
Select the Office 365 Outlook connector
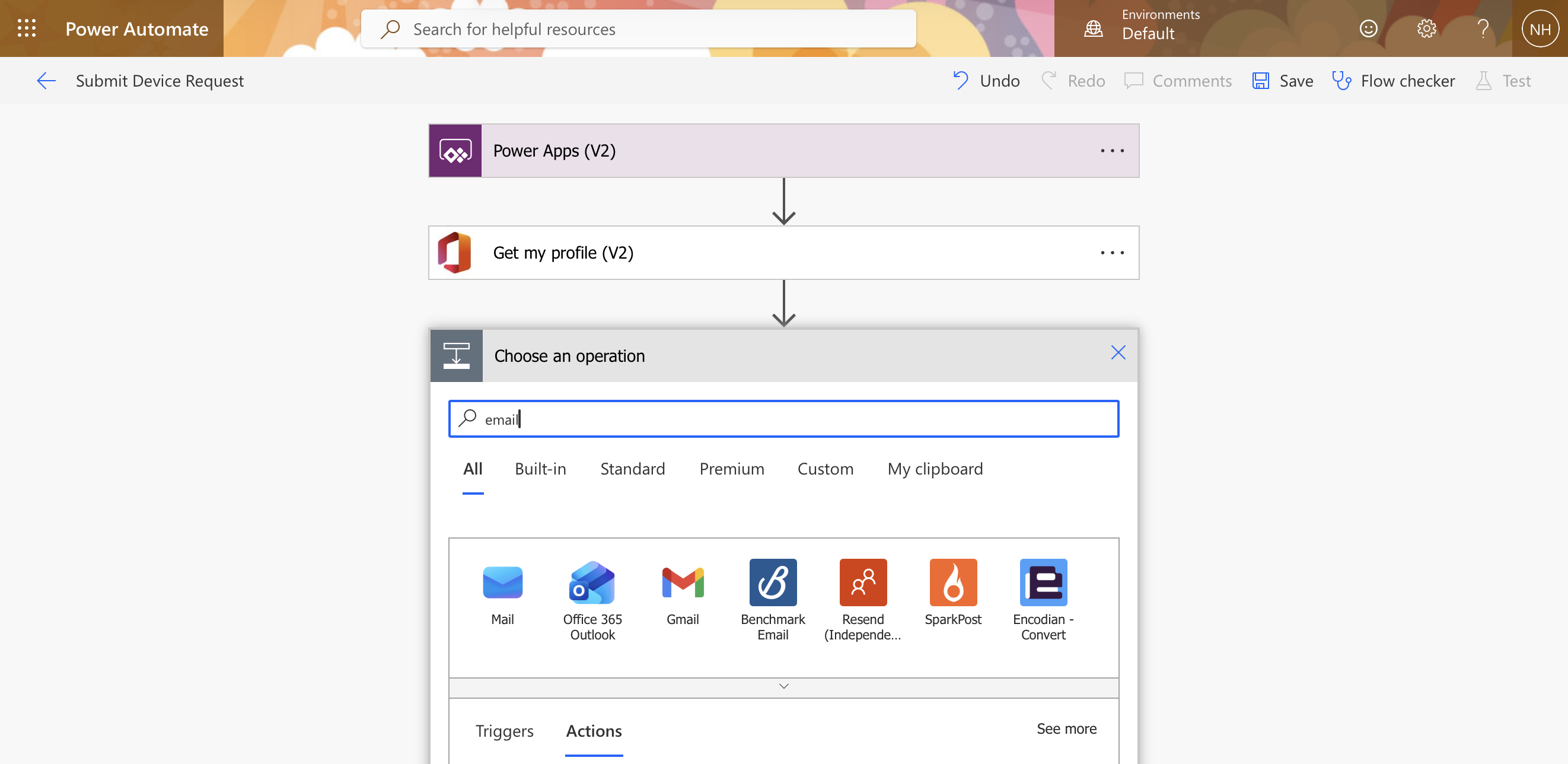click(592, 600)
